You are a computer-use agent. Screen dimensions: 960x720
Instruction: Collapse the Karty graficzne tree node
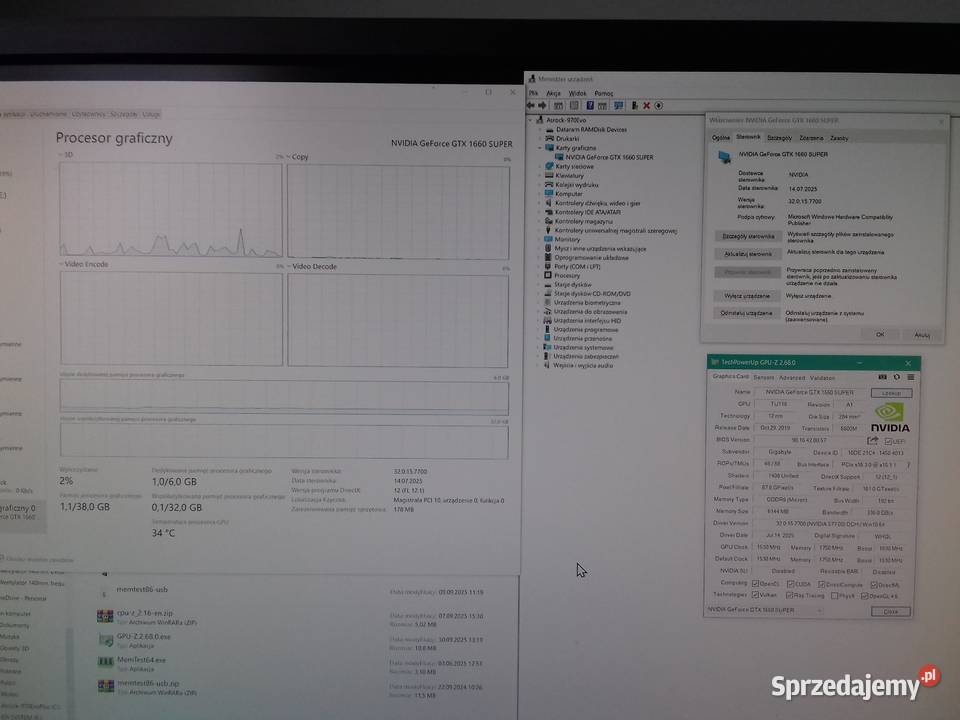click(x=539, y=148)
